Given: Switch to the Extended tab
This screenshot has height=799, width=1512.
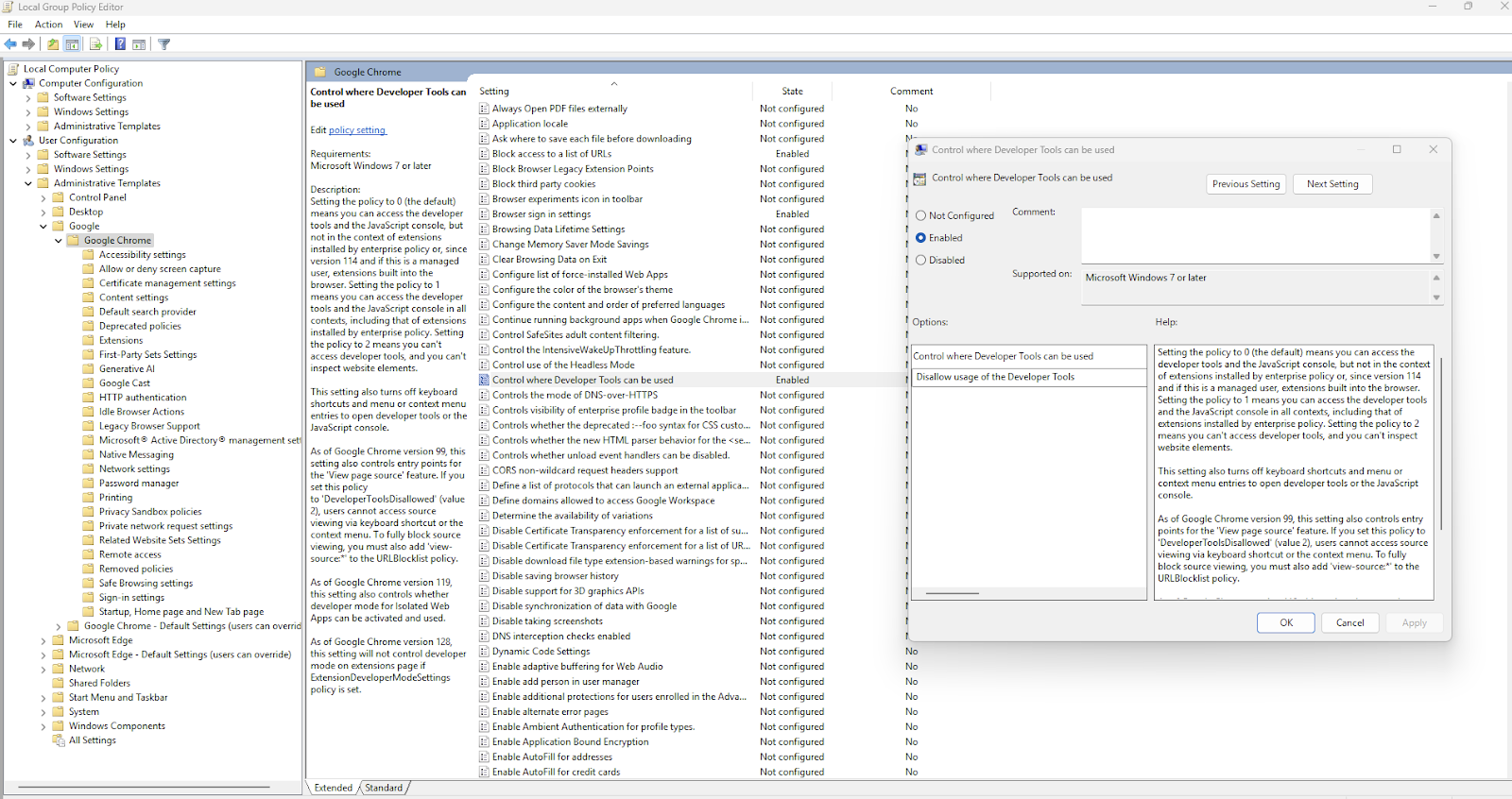Looking at the screenshot, I should click(x=334, y=788).
